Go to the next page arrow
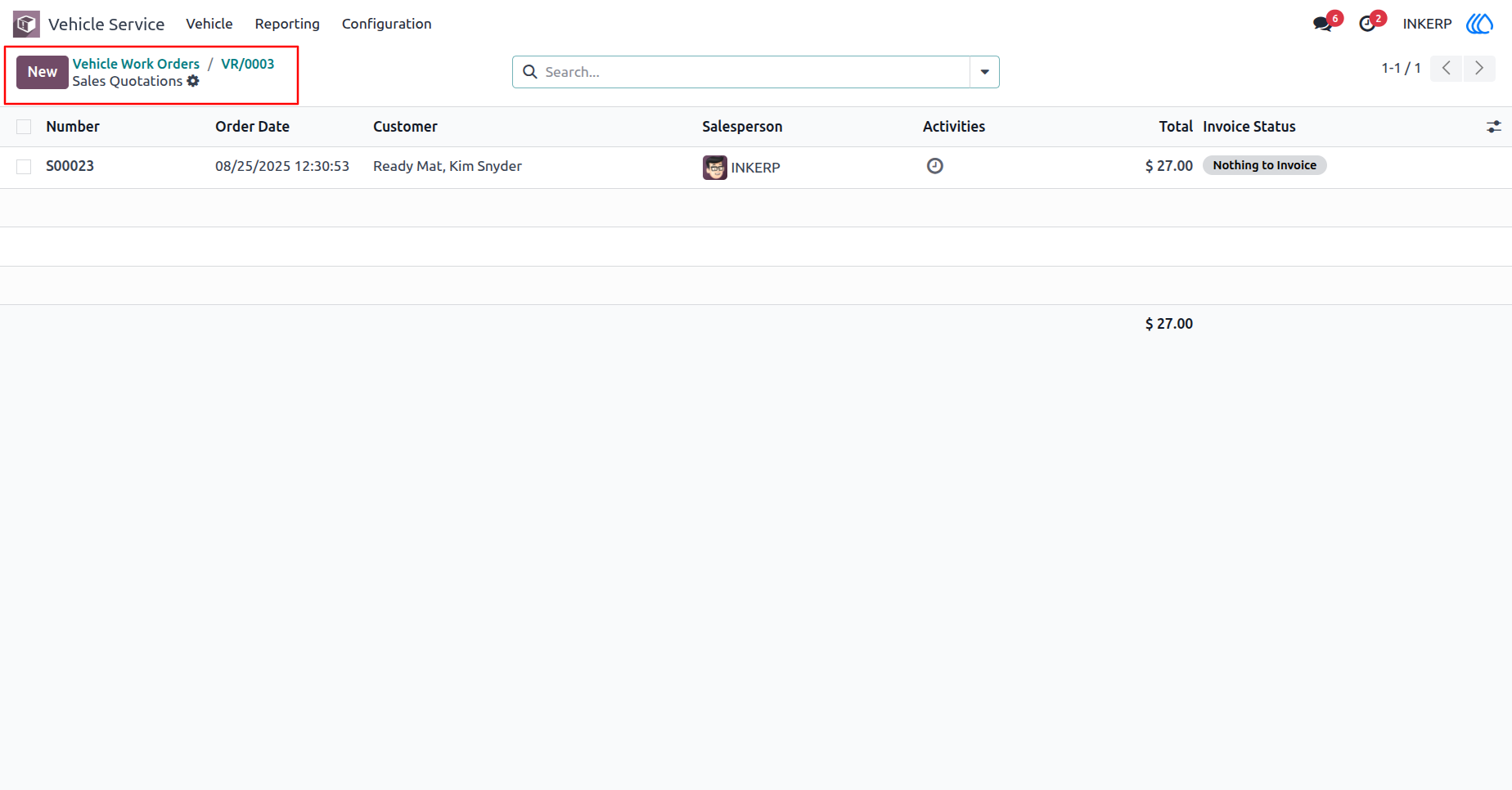The image size is (1512, 790). [x=1479, y=69]
